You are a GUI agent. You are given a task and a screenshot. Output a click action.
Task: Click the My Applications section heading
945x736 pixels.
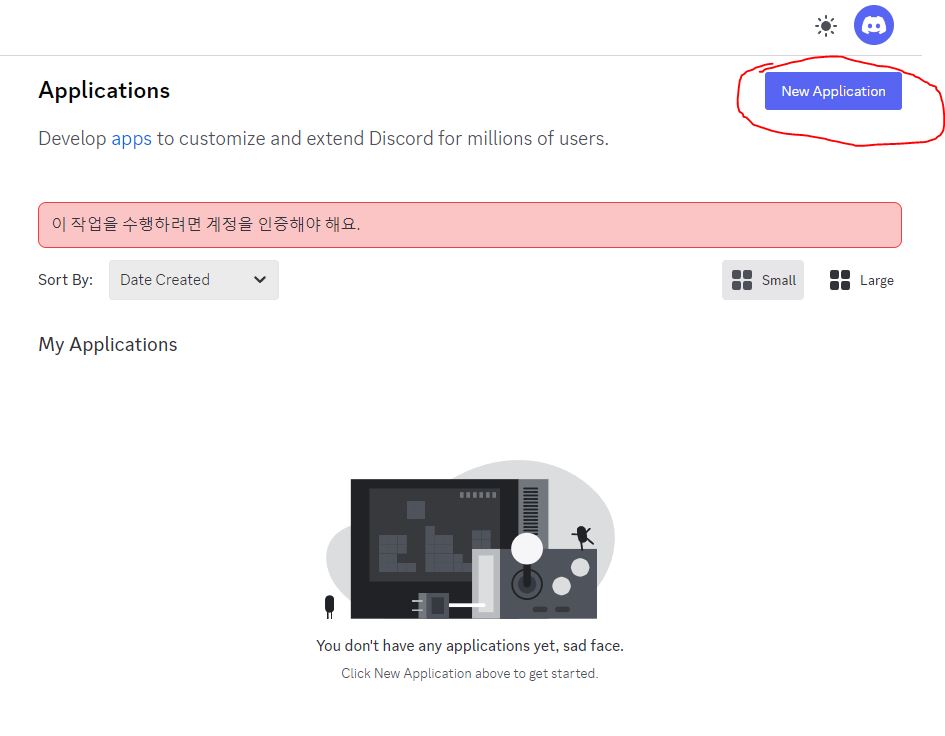(108, 344)
